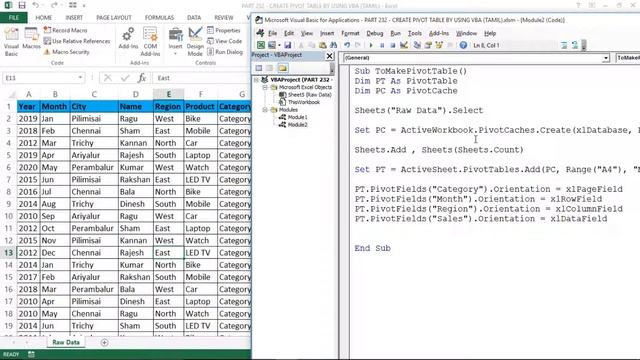The image size is (640, 360).
Task: Select cell A1 Year header
Action: (28, 107)
